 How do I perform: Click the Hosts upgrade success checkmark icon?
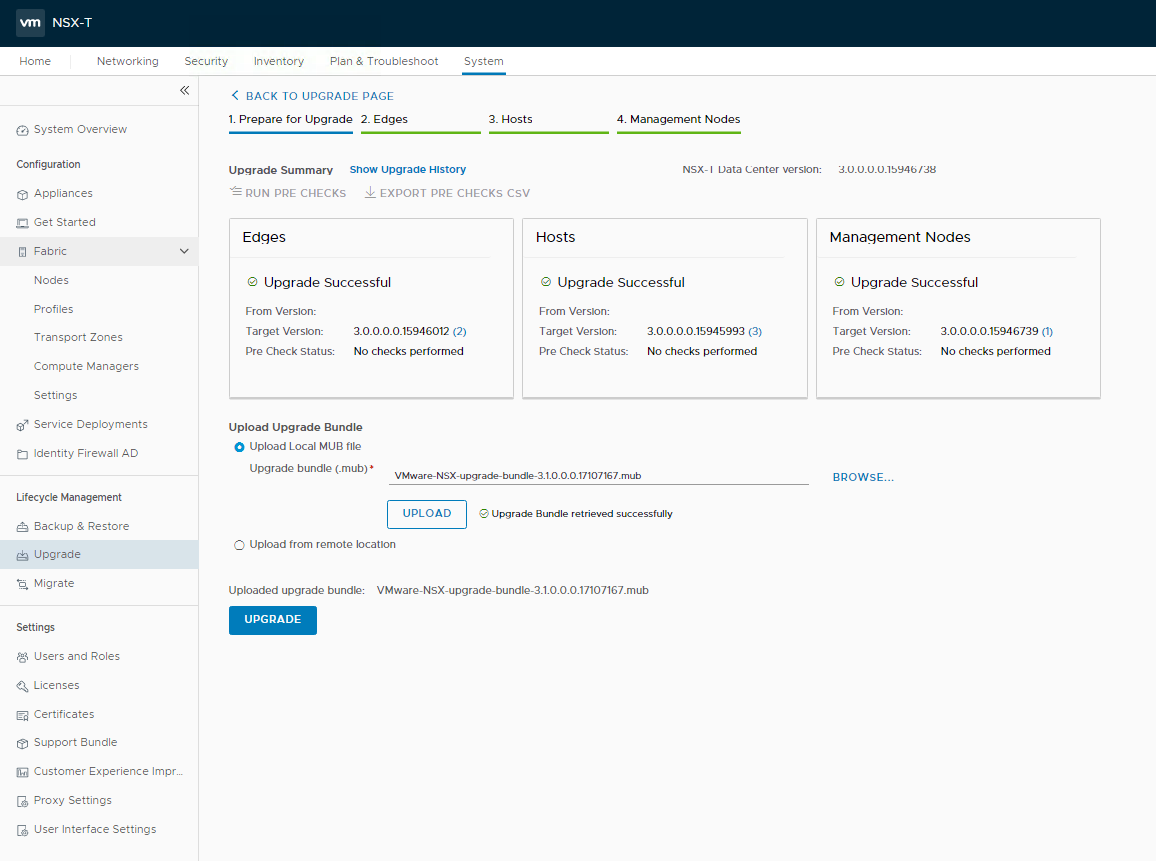546,282
